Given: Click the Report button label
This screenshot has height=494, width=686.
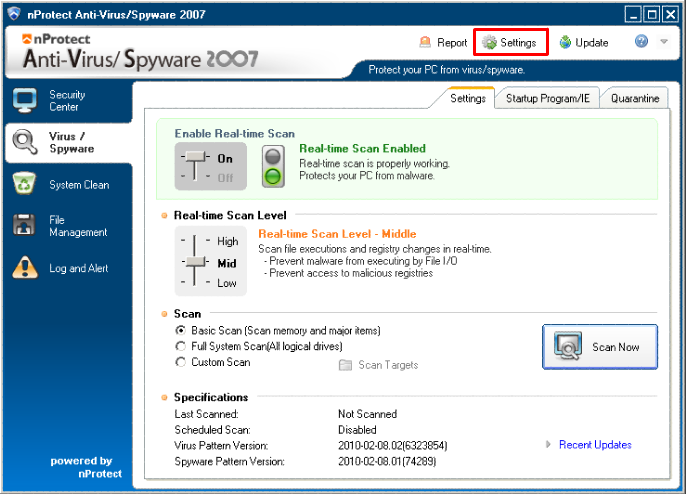Looking at the screenshot, I should click(x=452, y=42).
